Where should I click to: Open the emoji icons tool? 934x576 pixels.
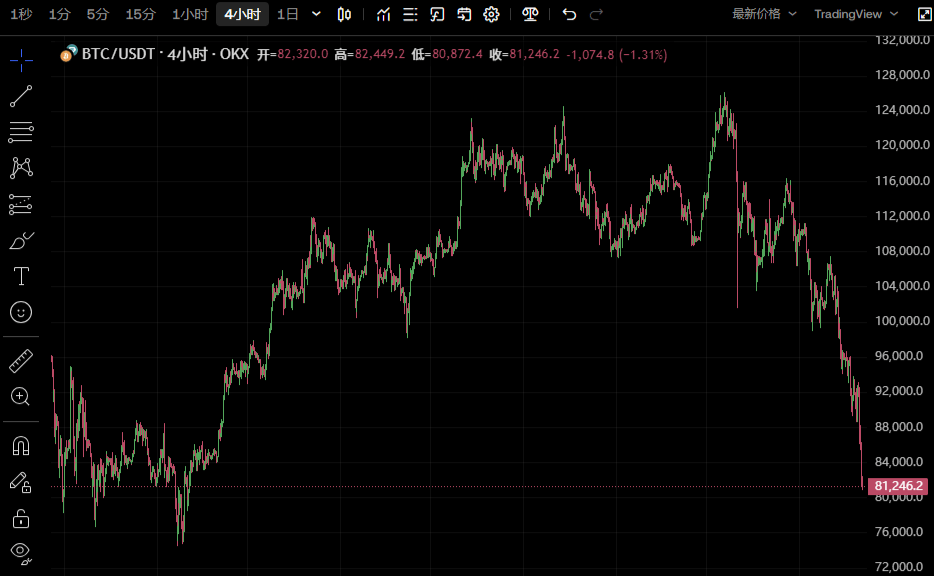click(x=21, y=312)
